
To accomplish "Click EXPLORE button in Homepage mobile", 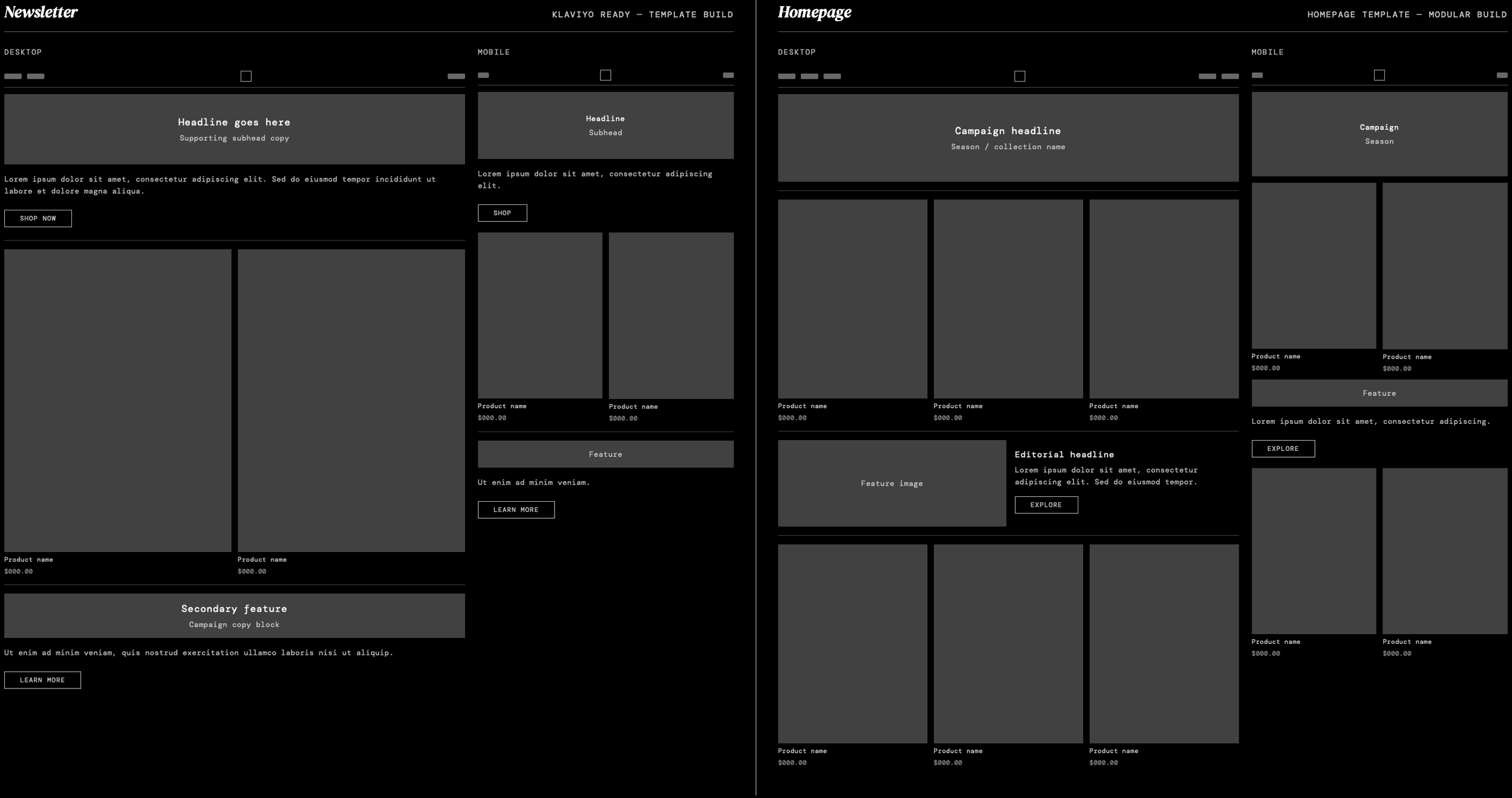I will point(1283,449).
